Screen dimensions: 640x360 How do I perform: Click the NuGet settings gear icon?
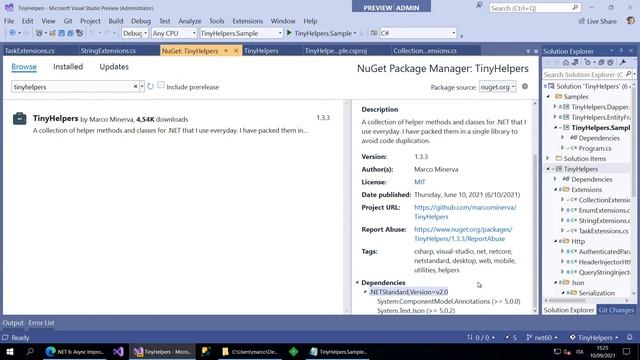pos(525,87)
